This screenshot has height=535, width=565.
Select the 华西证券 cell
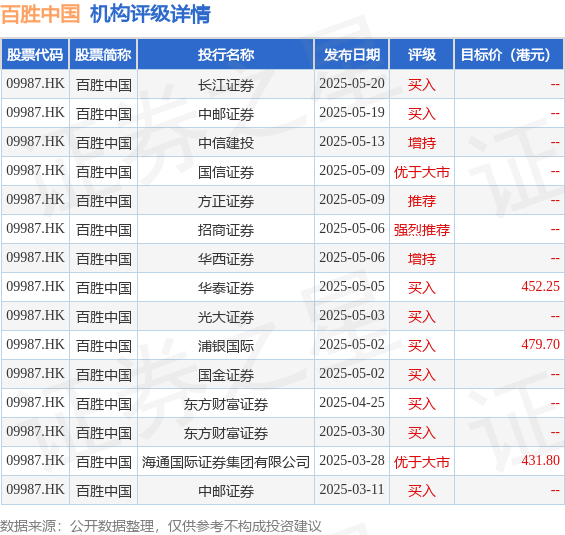click(226, 259)
